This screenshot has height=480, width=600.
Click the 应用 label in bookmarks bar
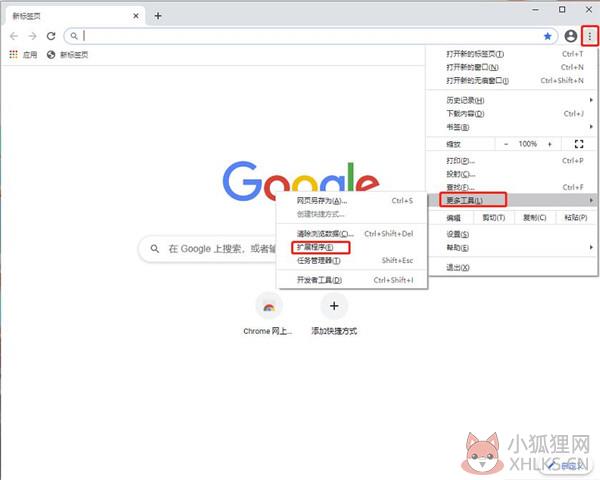tap(30, 55)
